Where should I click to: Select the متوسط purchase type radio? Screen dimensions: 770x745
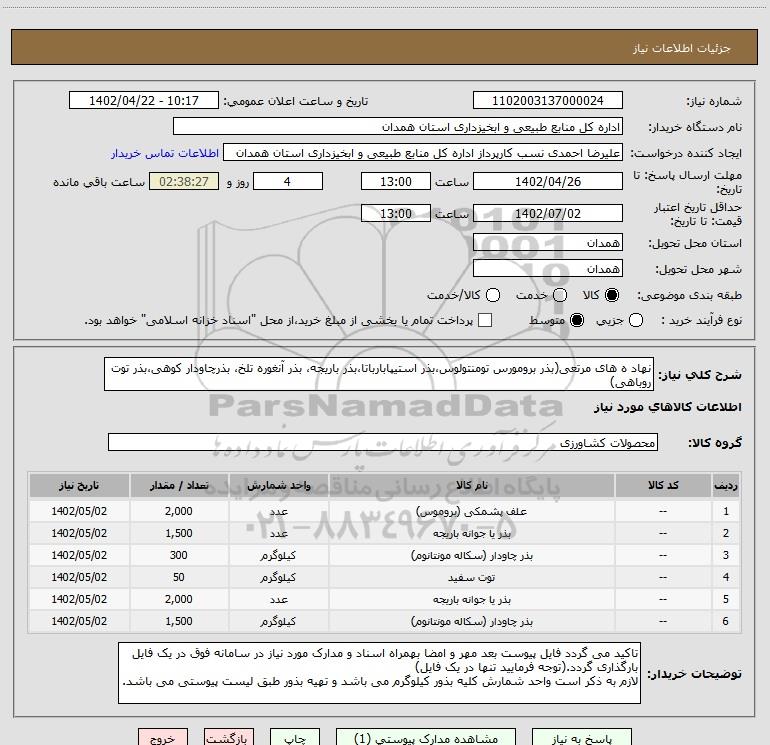tap(577, 320)
